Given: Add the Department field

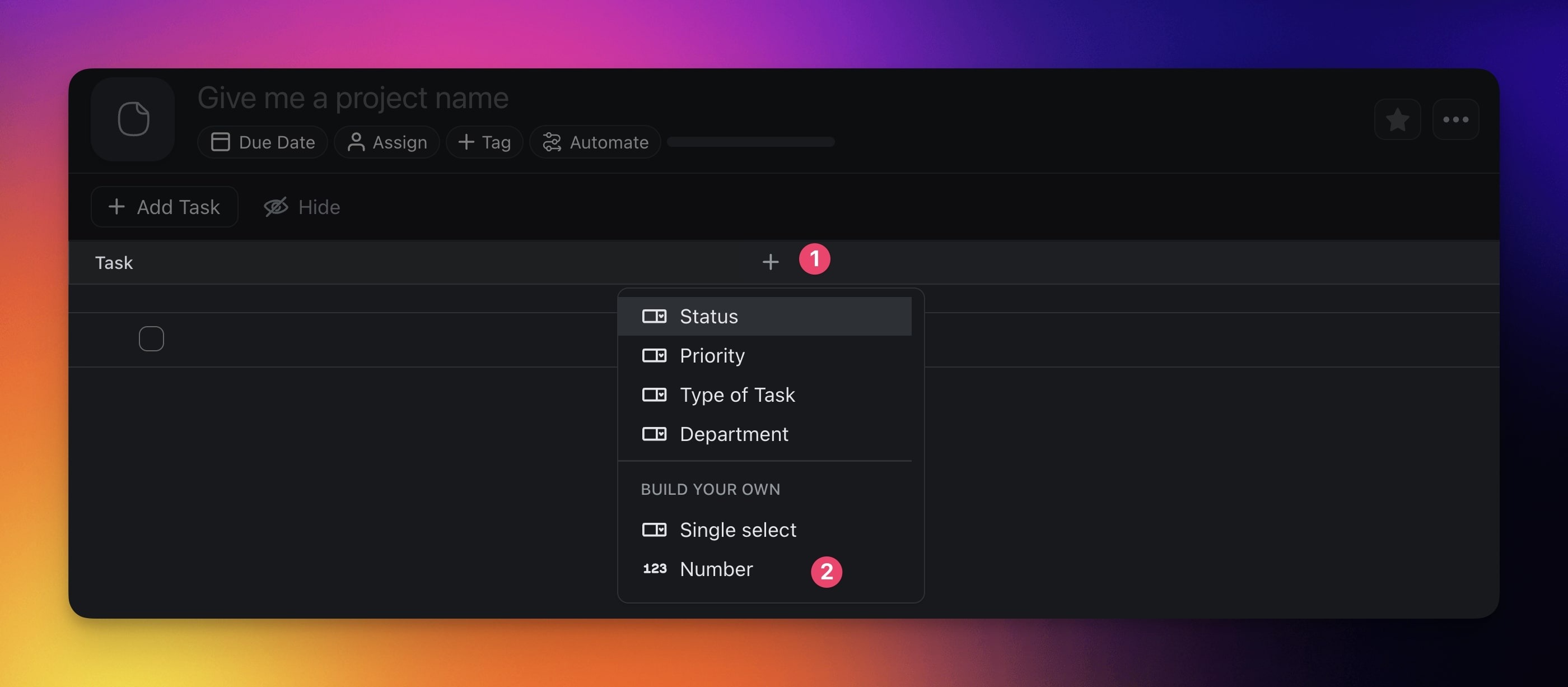Looking at the screenshot, I should click(x=734, y=434).
